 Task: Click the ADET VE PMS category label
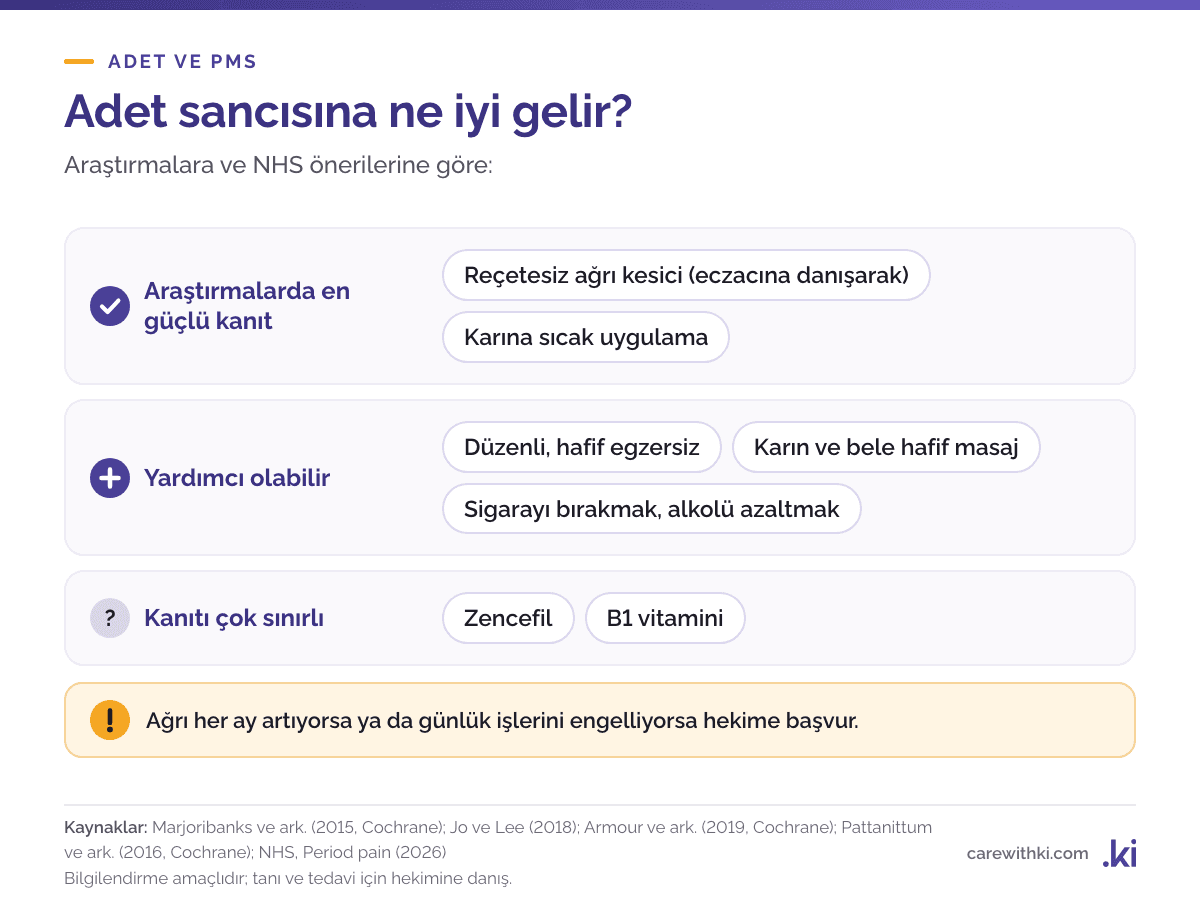pyautogui.click(x=183, y=62)
